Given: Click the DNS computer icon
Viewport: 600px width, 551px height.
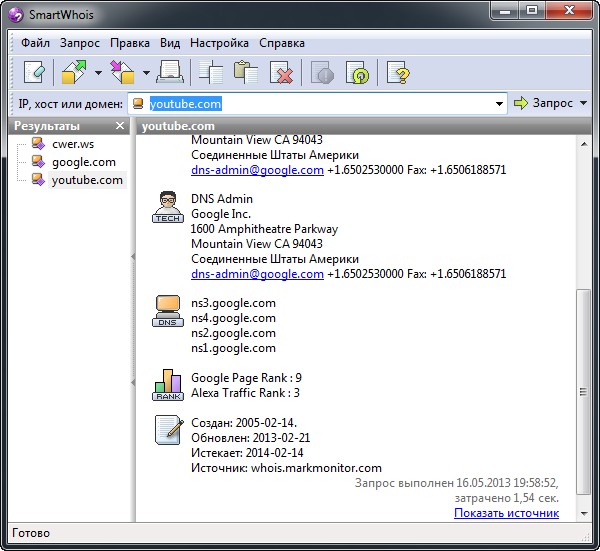Looking at the screenshot, I should [168, 311].
